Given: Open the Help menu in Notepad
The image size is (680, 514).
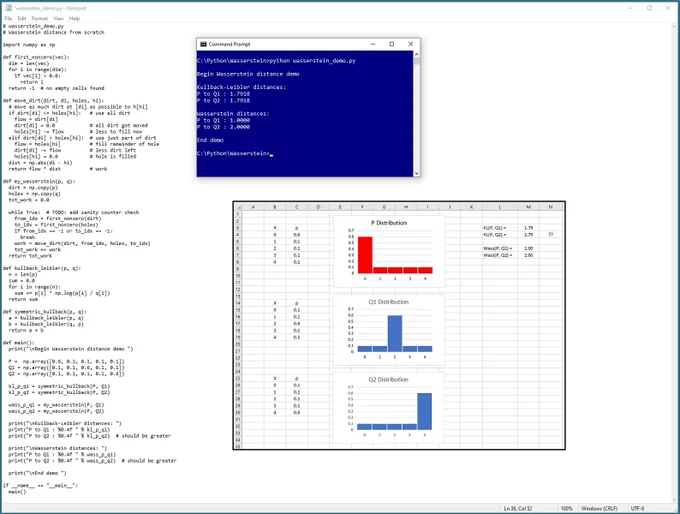Looking at the screenshot, I should click(75, 19).
